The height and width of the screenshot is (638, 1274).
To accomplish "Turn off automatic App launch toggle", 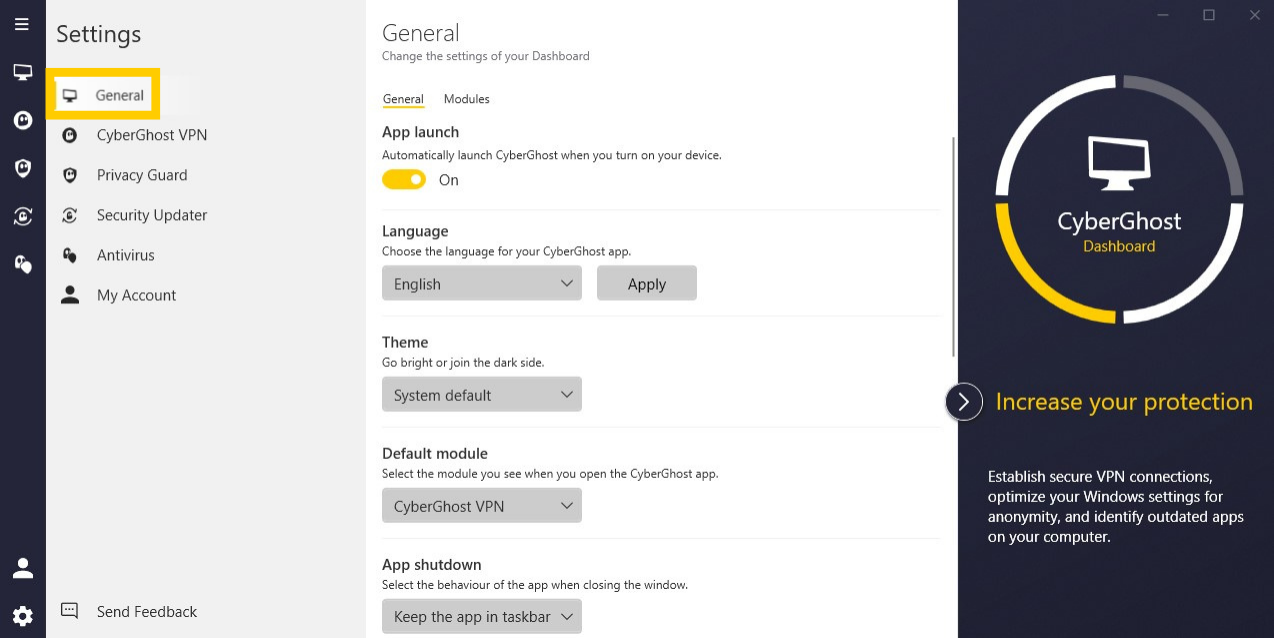I will (x=404, y=180).
